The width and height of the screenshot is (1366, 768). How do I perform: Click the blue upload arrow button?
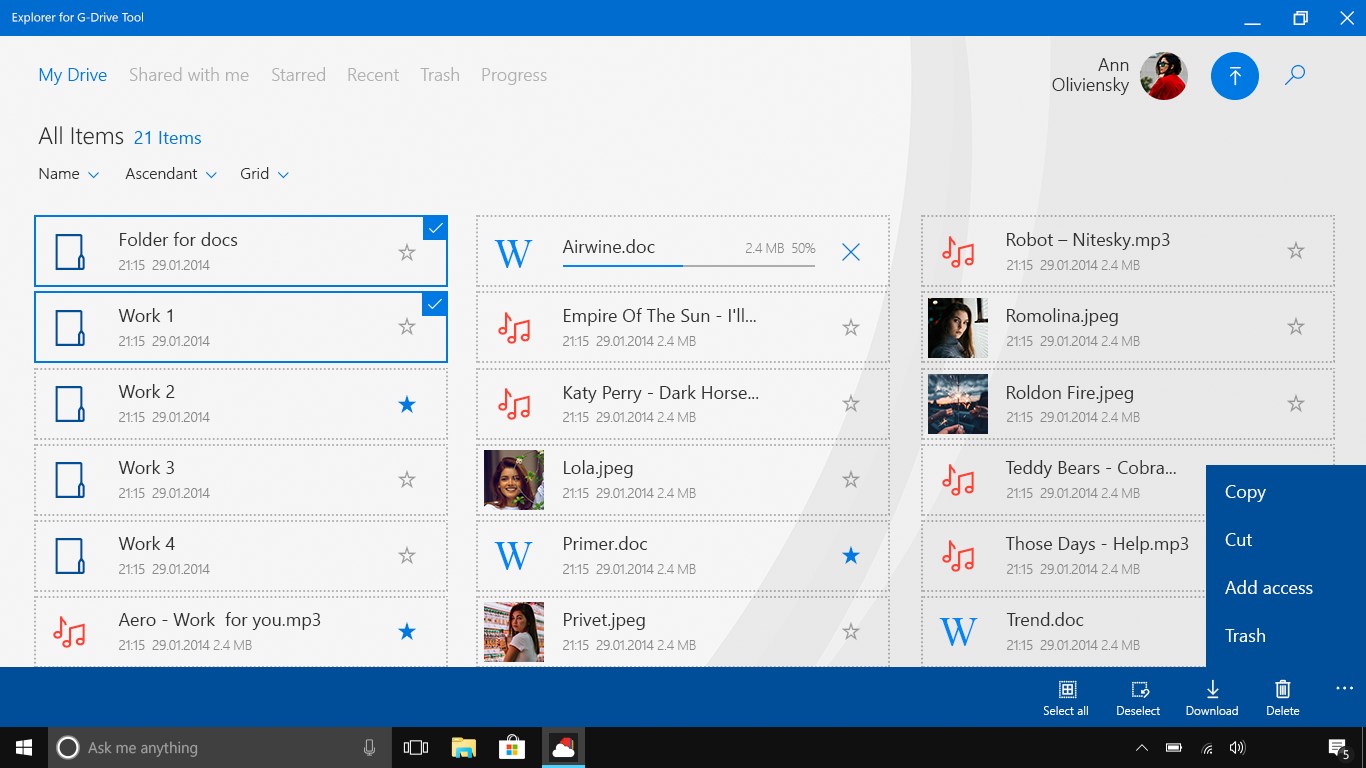coord(1234,76)
